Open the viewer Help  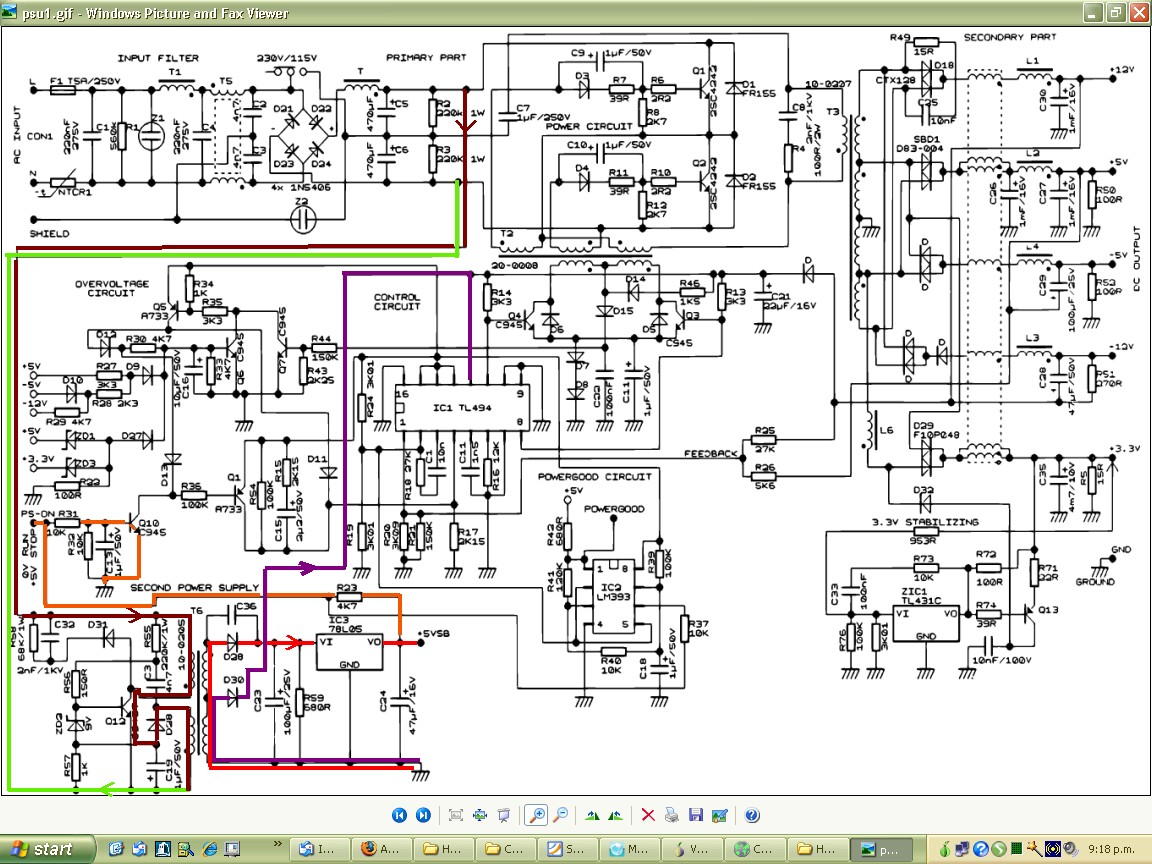click(x=752, y=815)
